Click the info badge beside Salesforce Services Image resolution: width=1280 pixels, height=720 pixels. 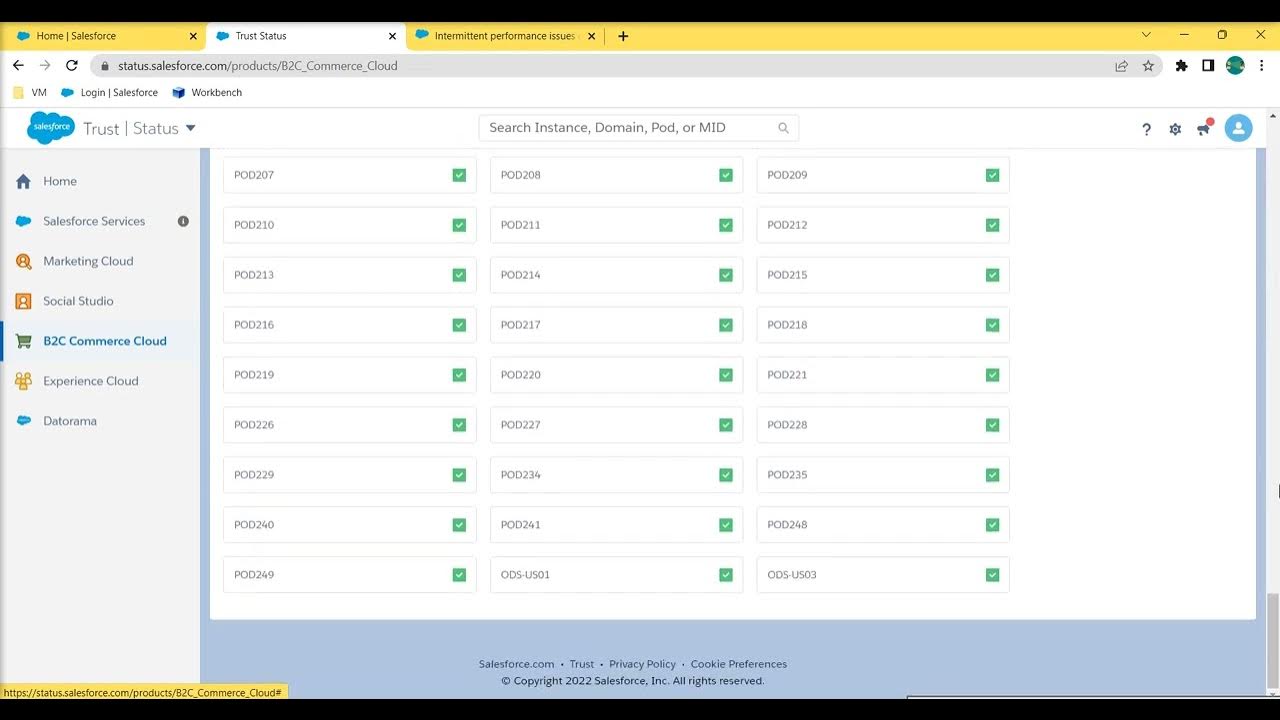tap(183, 221)
